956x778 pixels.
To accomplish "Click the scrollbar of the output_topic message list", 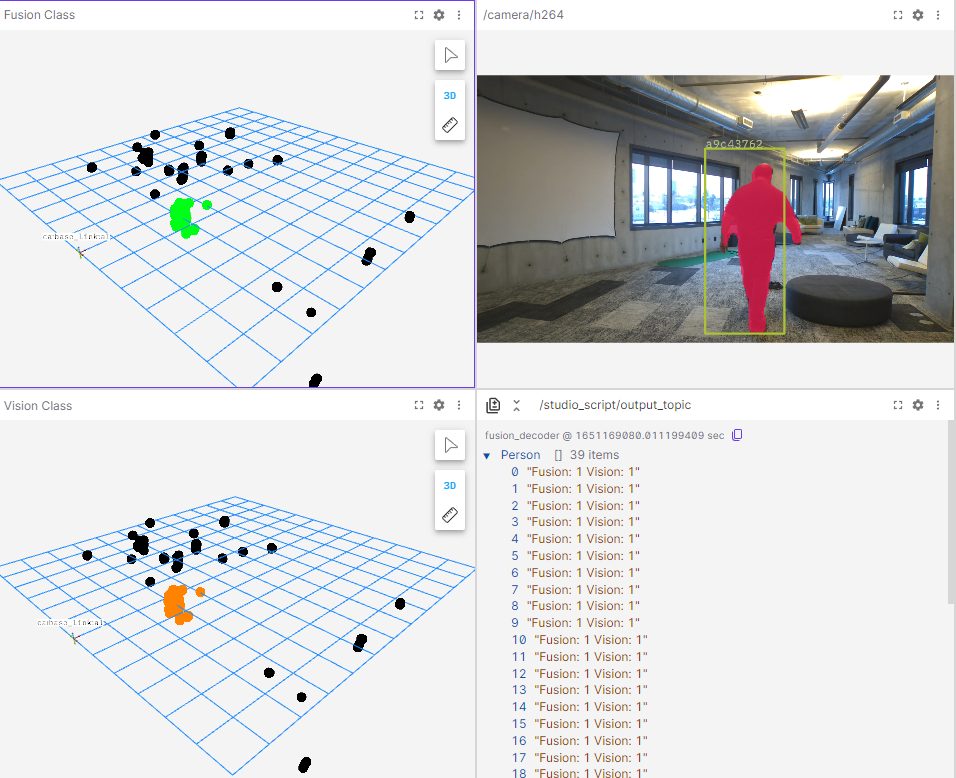I will tap(951, 512).
